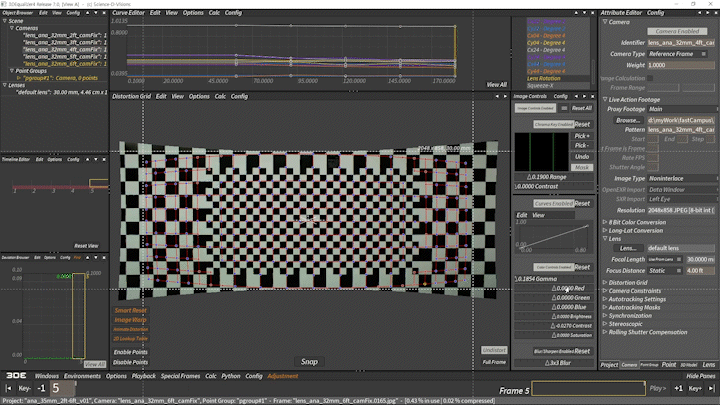
Task: Expand the 8 Bit Color Conversion section
Action: tap(605, 222)
